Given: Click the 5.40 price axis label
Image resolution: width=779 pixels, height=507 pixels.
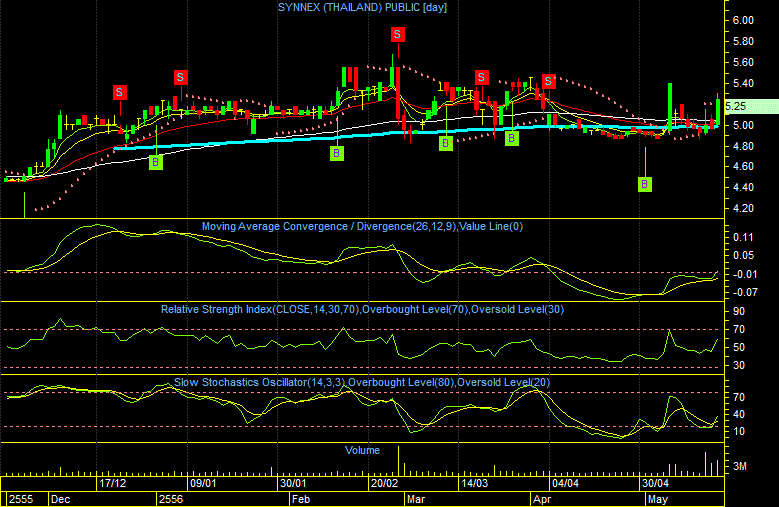Looking at the screenshot, I should coord(743,83).
